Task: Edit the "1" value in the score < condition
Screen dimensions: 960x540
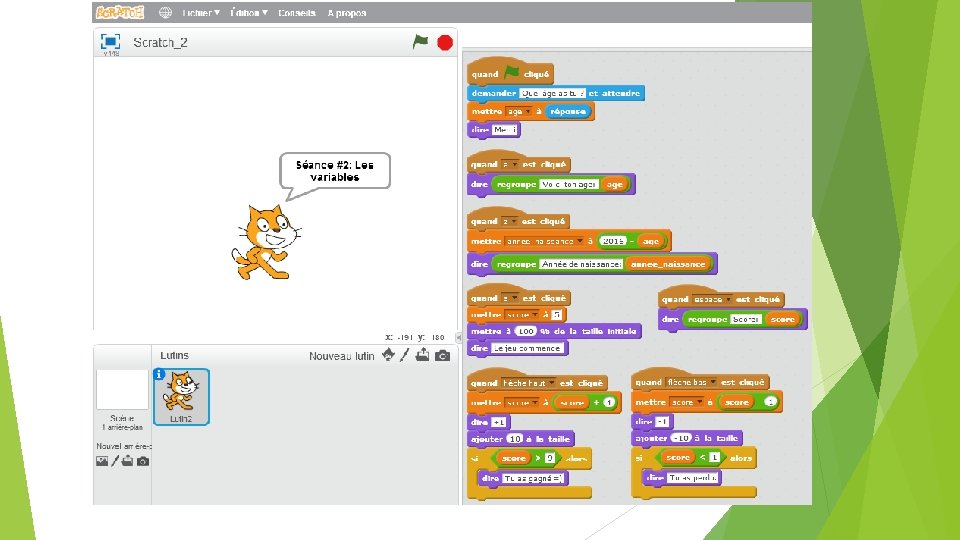Action: 714,457
